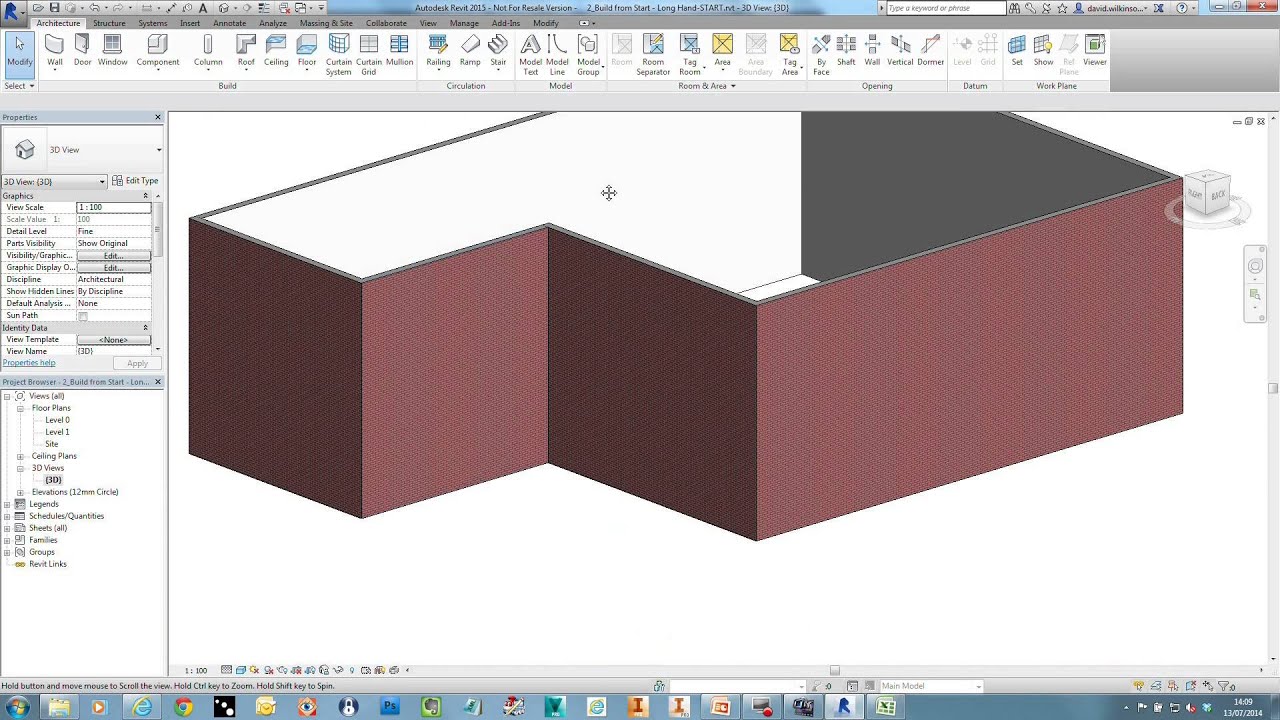1280x720 pixels.
Task: Open the Model Group tool
Action: (588, 56)
